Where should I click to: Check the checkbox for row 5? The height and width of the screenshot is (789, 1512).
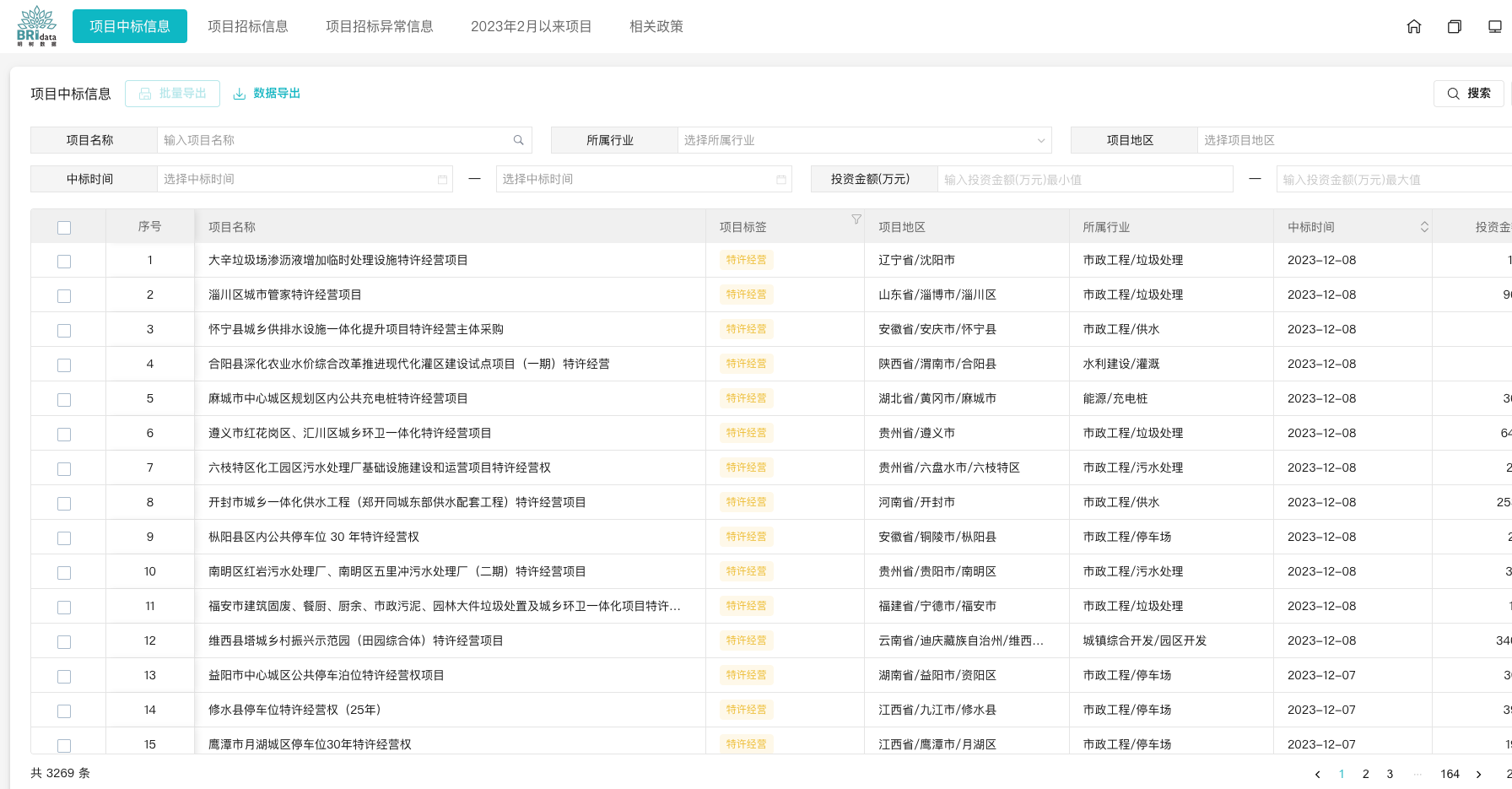click(64, 400)
